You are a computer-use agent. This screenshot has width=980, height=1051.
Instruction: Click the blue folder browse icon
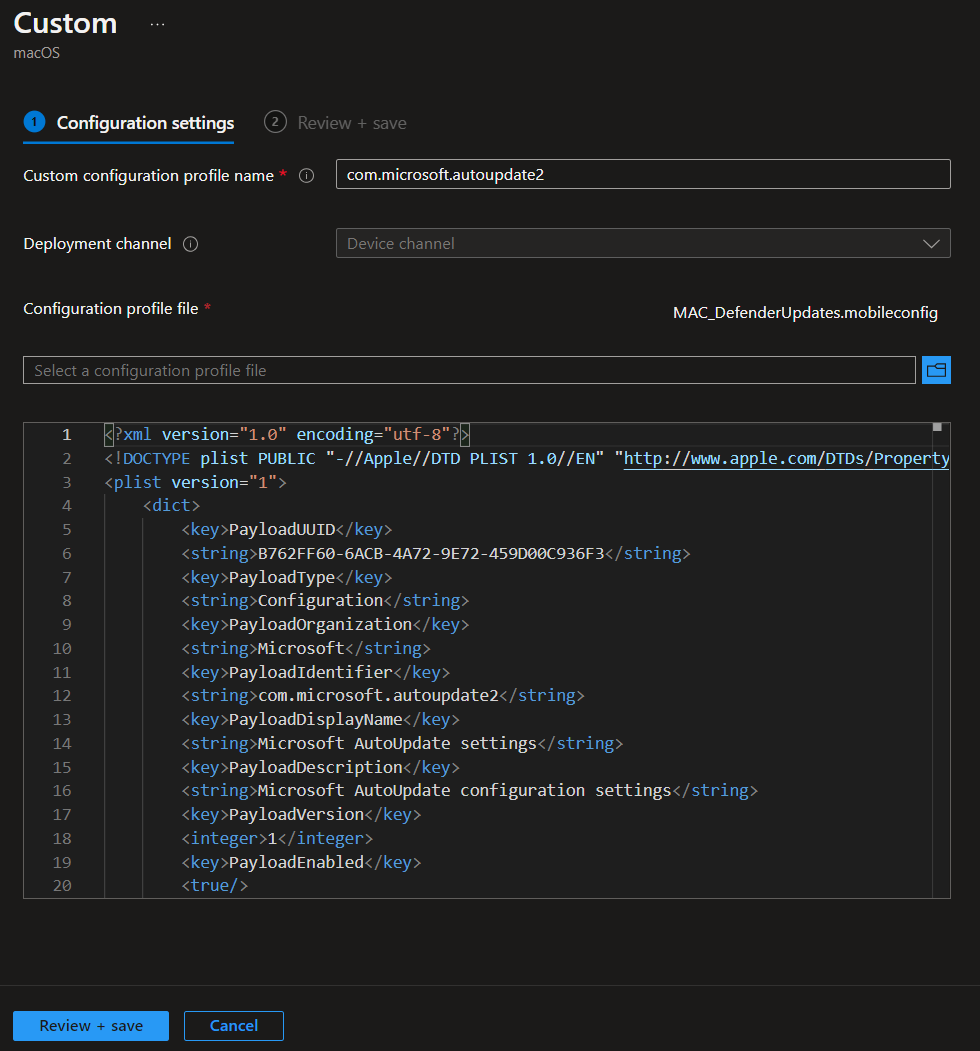(x=936, y=370)
